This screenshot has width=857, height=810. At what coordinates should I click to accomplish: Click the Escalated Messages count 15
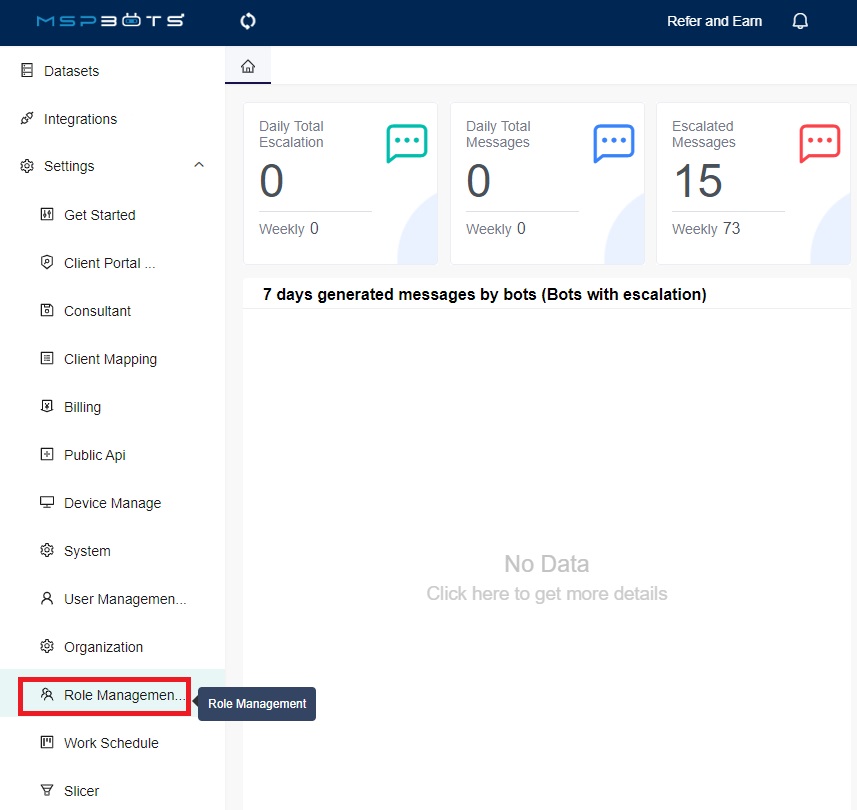click(698, 181)
